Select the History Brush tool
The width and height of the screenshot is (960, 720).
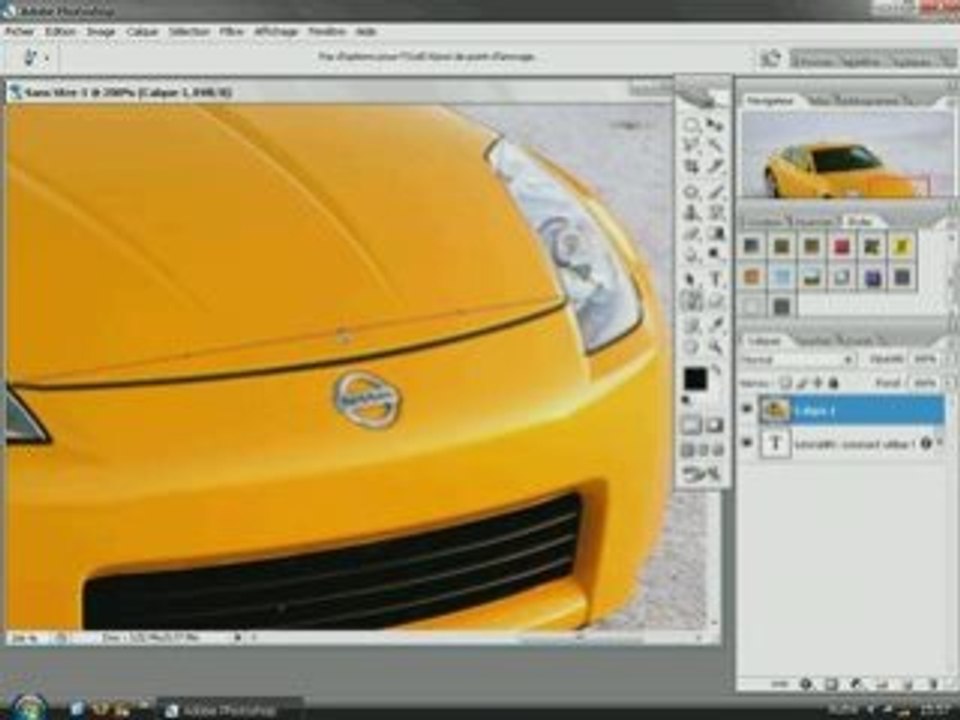click(714, 213)
